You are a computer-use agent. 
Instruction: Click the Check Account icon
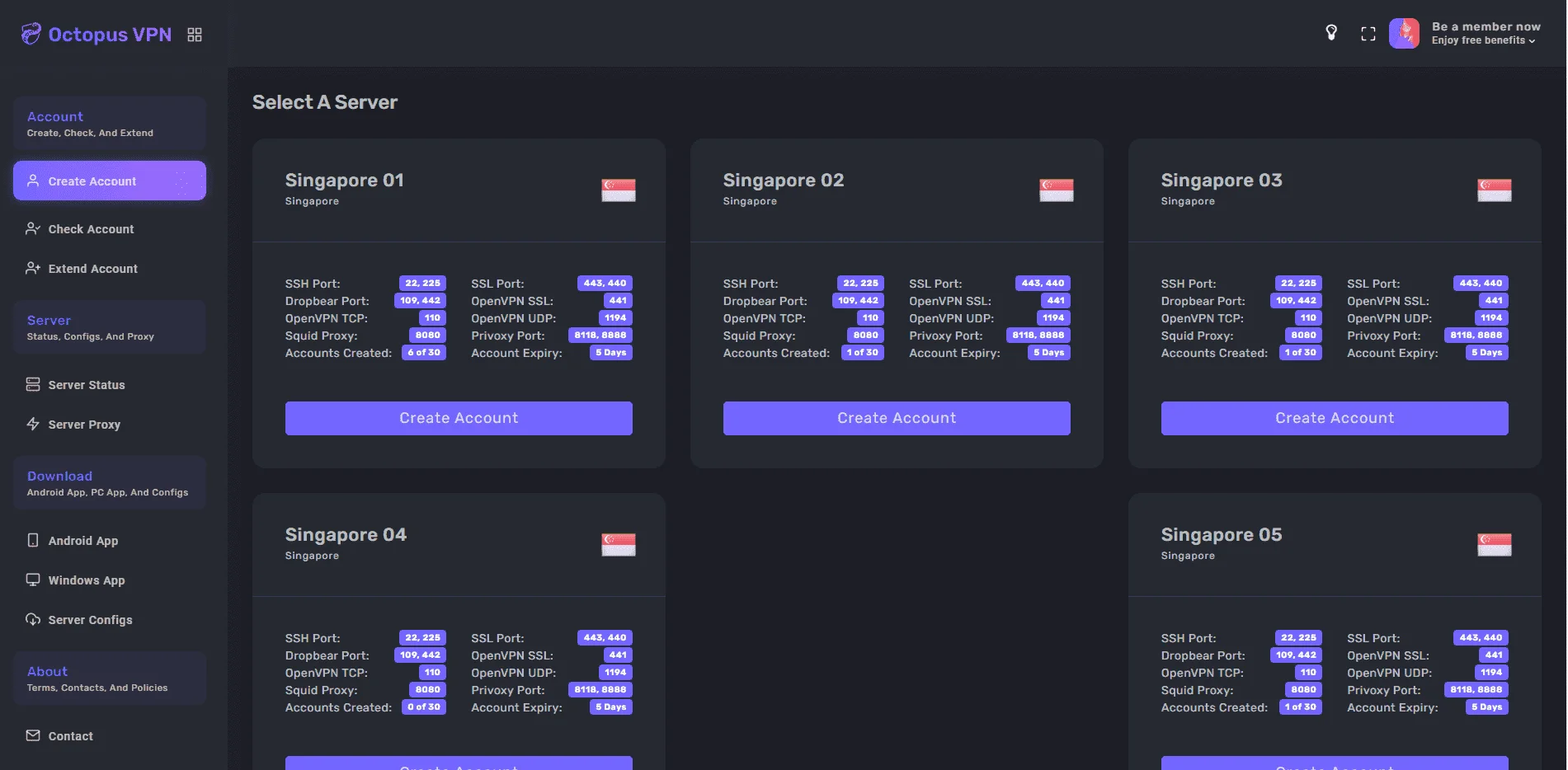pyautogui.click(x=33, y=228)
